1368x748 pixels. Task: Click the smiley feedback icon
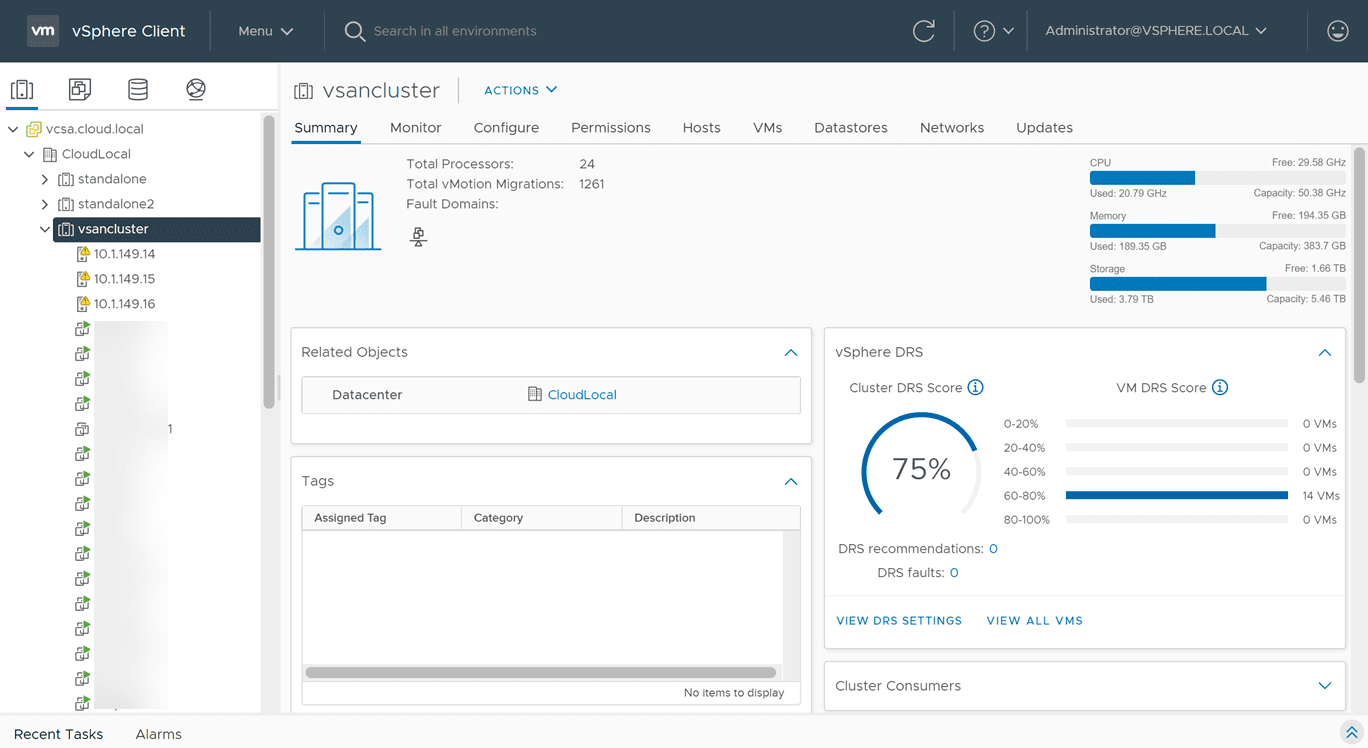click(1337, 31)
